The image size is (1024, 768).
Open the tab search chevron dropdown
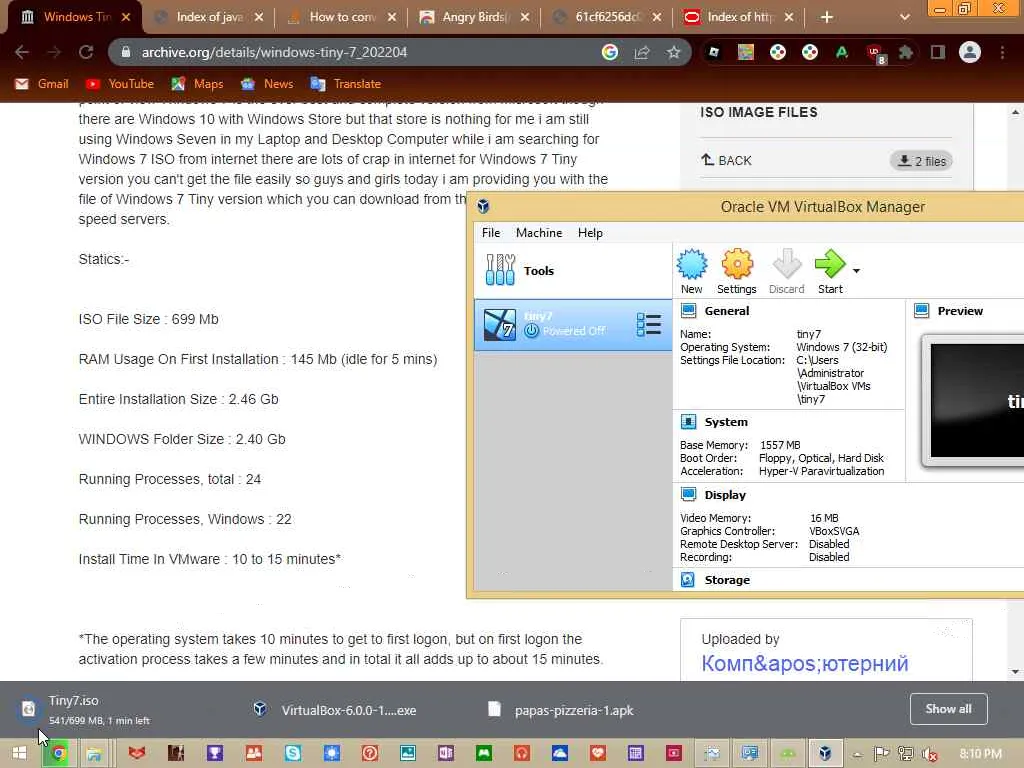click(x=904, y=17)
